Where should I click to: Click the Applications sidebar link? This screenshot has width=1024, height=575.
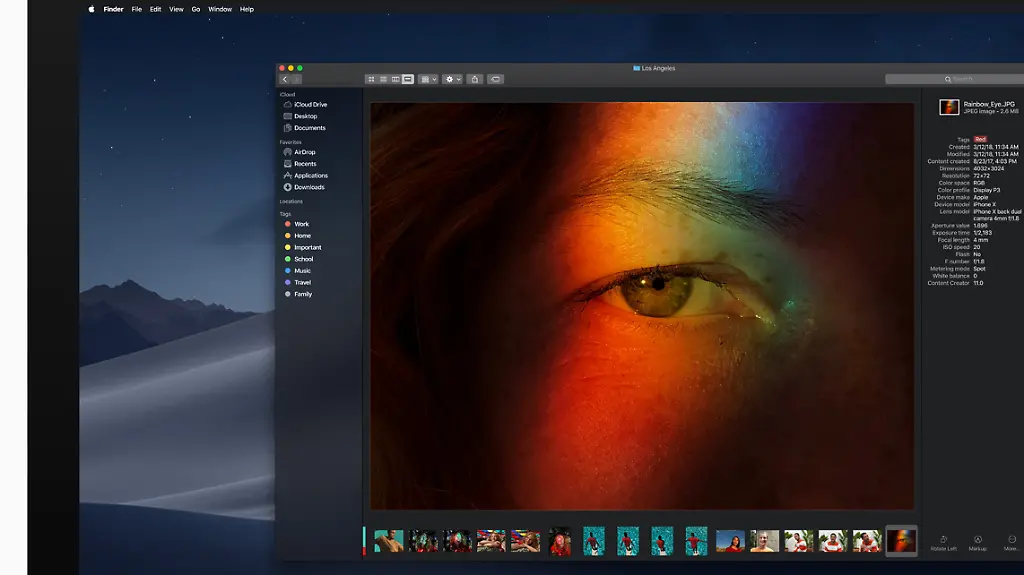tap(310, 175)
